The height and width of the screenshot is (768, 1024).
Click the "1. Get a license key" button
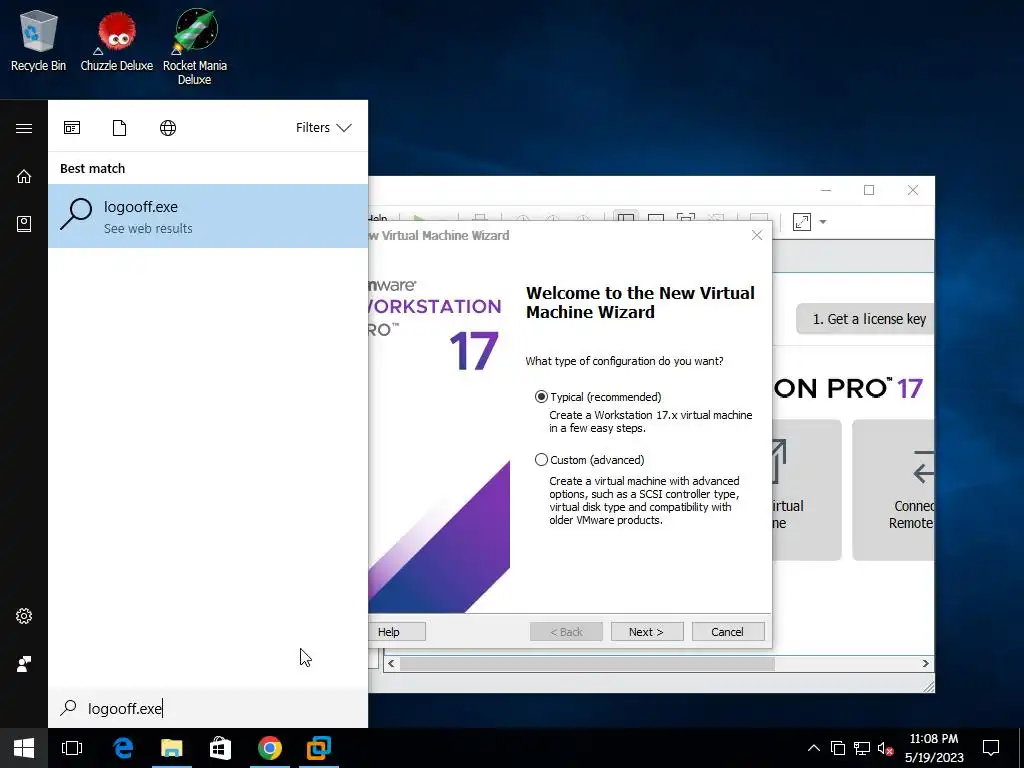[x=865, y=319]
